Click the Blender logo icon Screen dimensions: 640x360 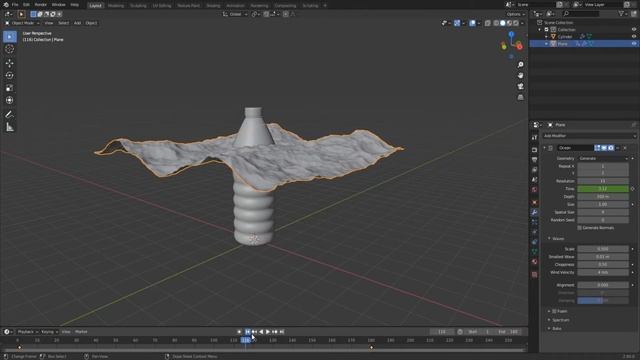(6, 5)
